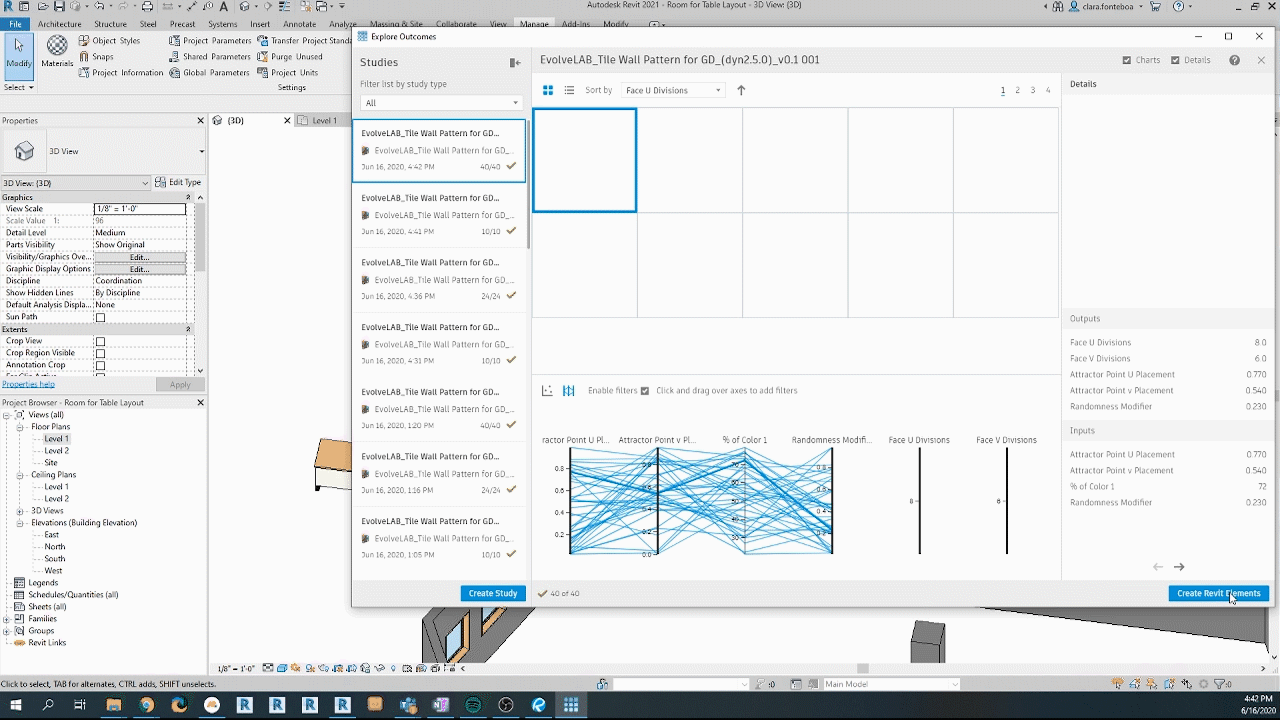Go to outcomes page 2
Viewport: 1280px width, 720px height.
coord(1018,90)
